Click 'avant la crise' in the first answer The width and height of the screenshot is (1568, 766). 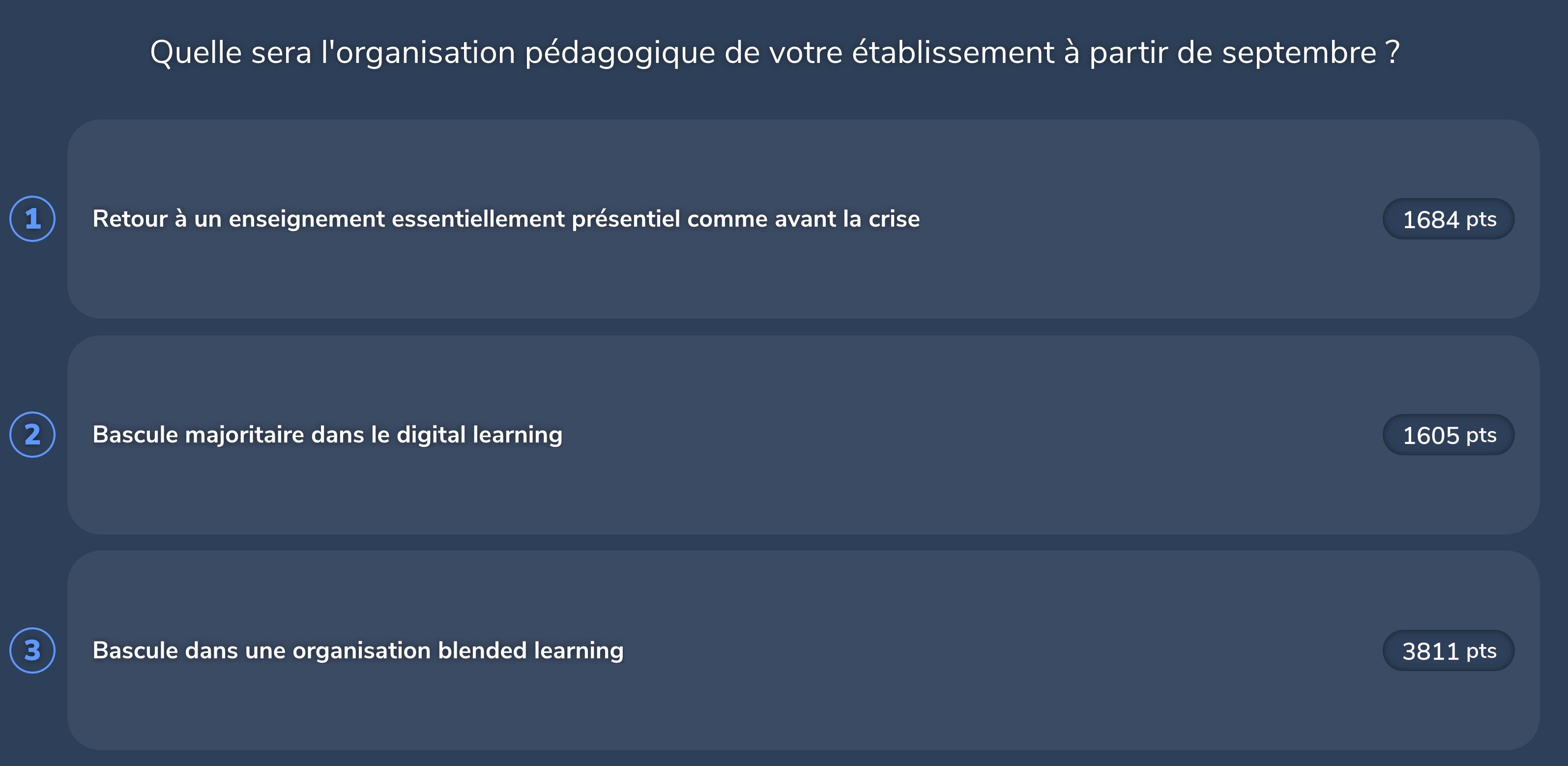click(x=847, y=219)
